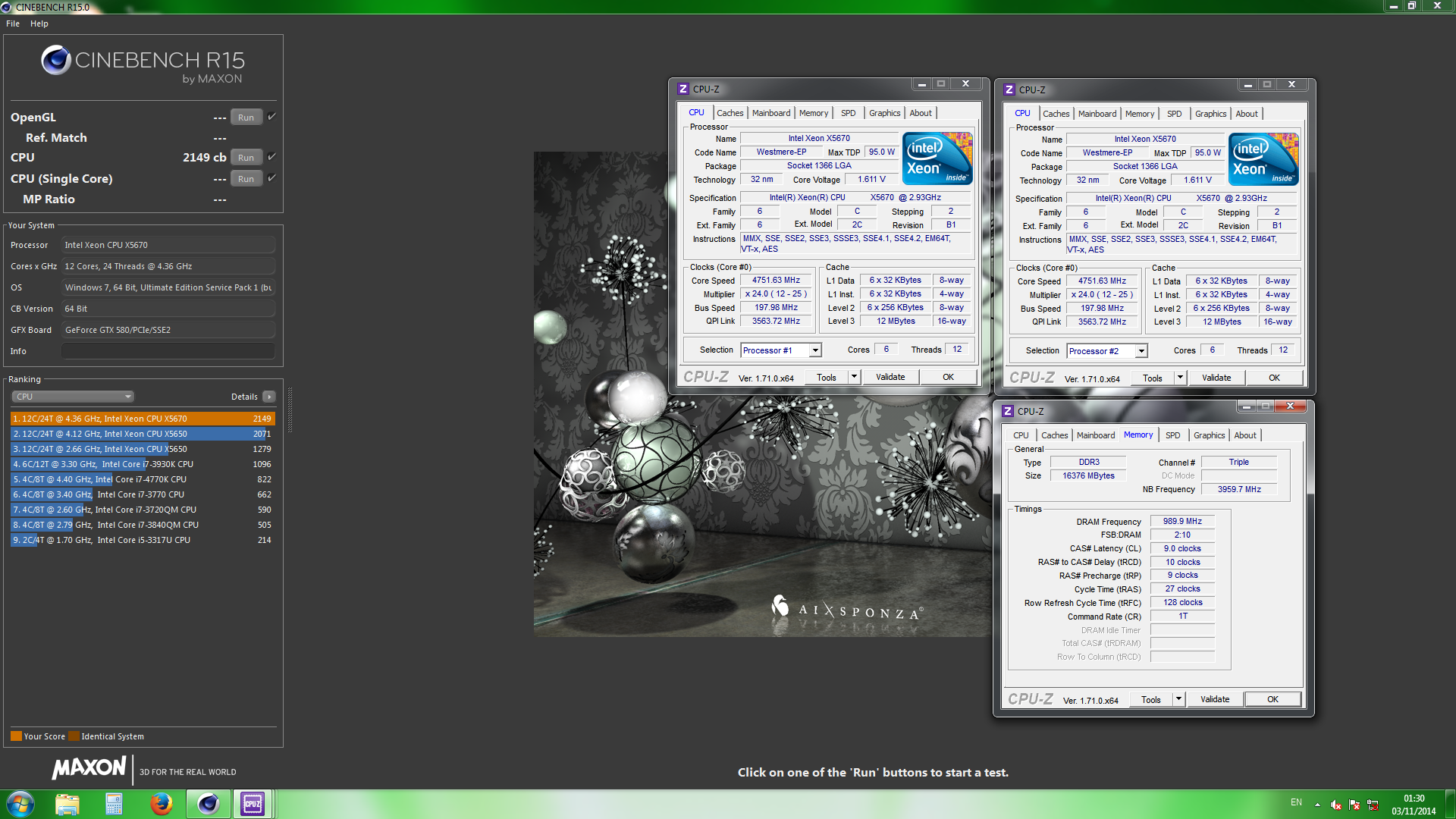1456x819 pixels.
Task: Select ranking entry Xeon X5650 score 2071
Action: click(143, 434)
